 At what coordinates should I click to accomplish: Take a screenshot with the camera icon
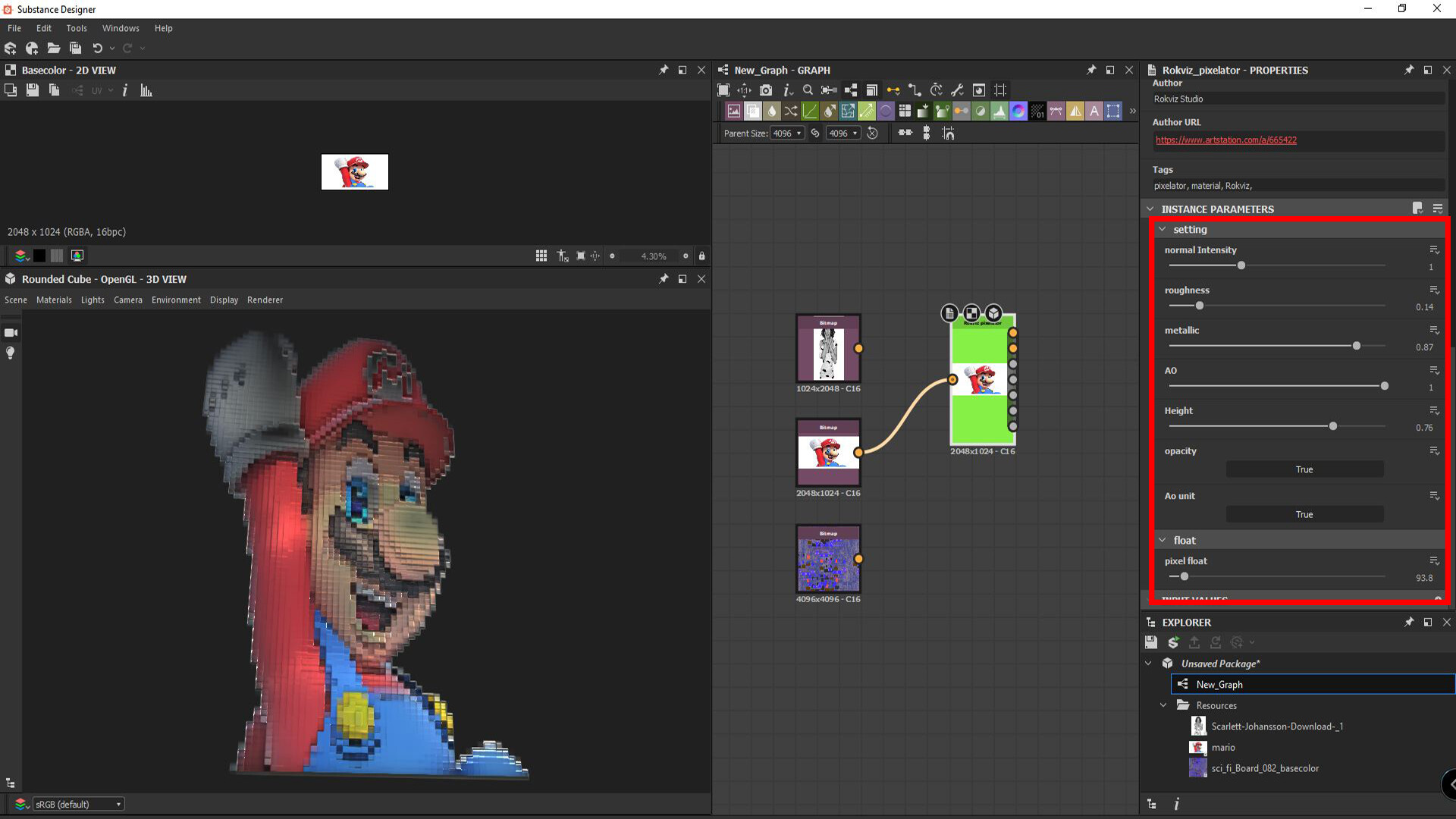(766, 89)
